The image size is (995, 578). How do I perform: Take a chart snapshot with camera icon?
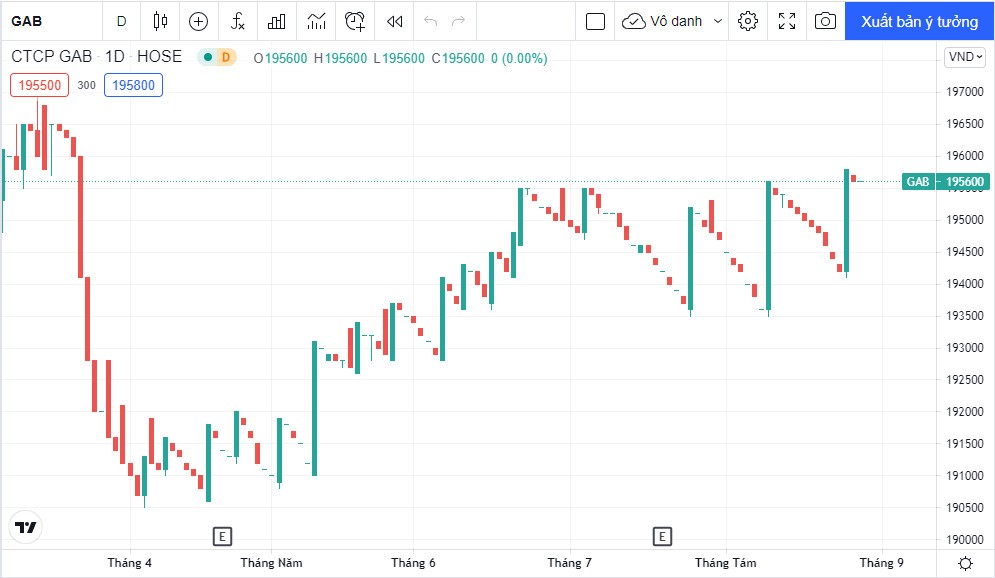[x=825, y=21]
